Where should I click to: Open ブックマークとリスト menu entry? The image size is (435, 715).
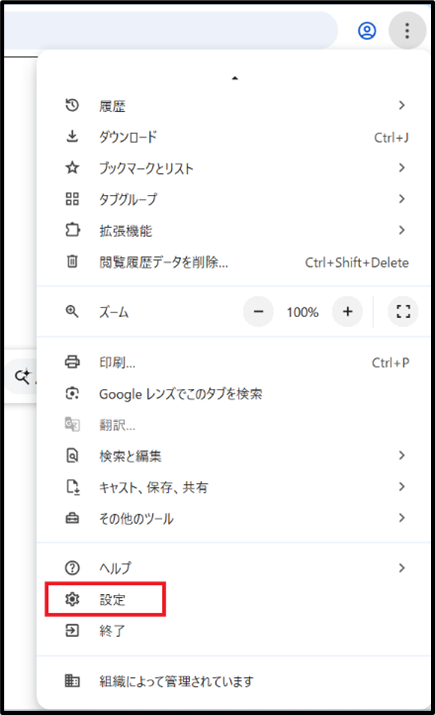[x=233, y=168]
